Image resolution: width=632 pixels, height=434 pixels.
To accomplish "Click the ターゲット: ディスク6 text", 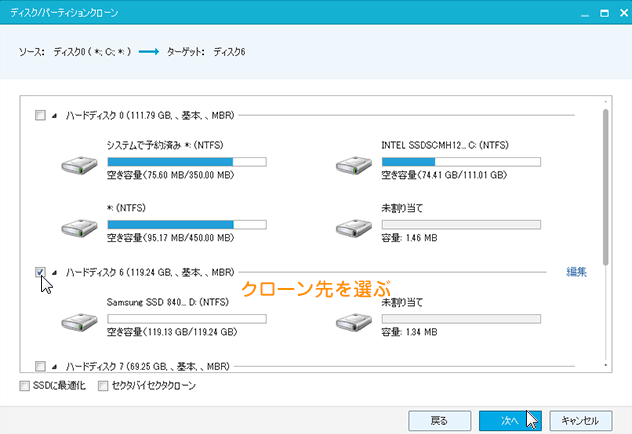I will [206, 52].
